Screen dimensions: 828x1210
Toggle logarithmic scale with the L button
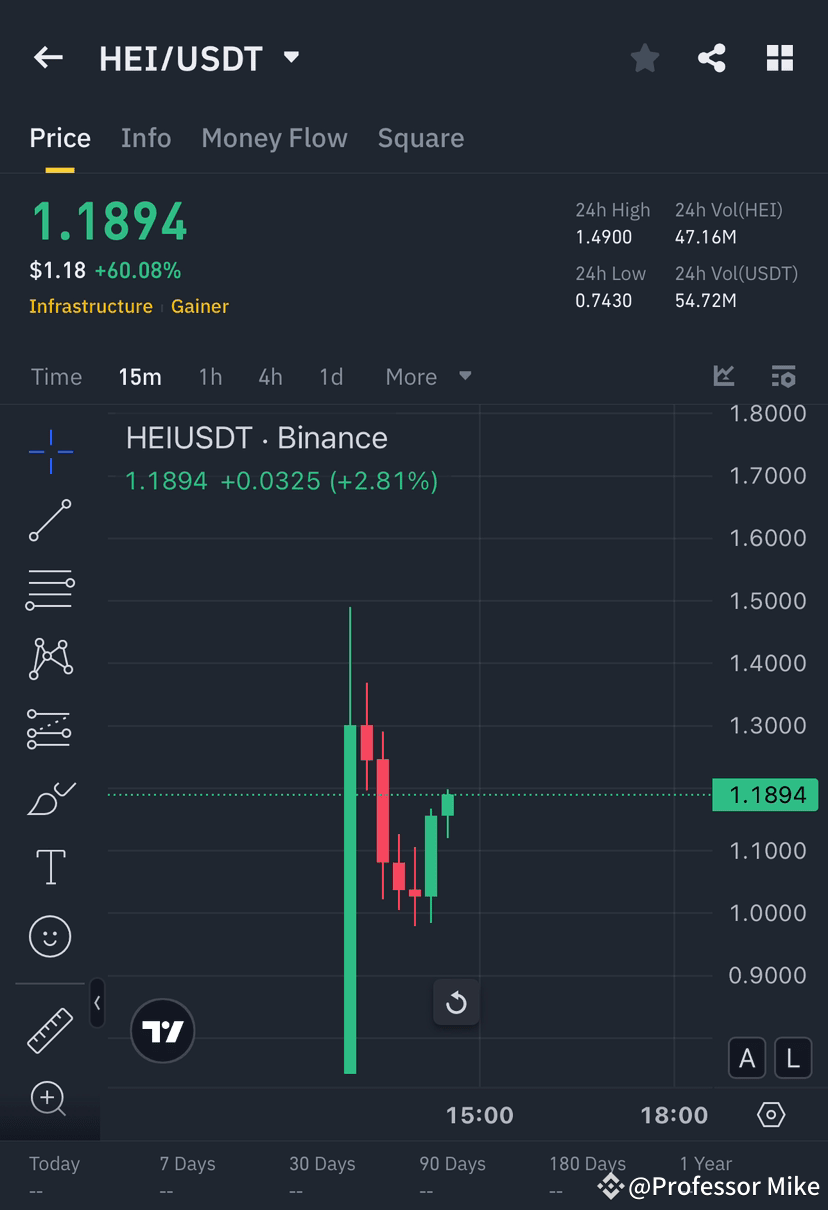coord(793,1058)
